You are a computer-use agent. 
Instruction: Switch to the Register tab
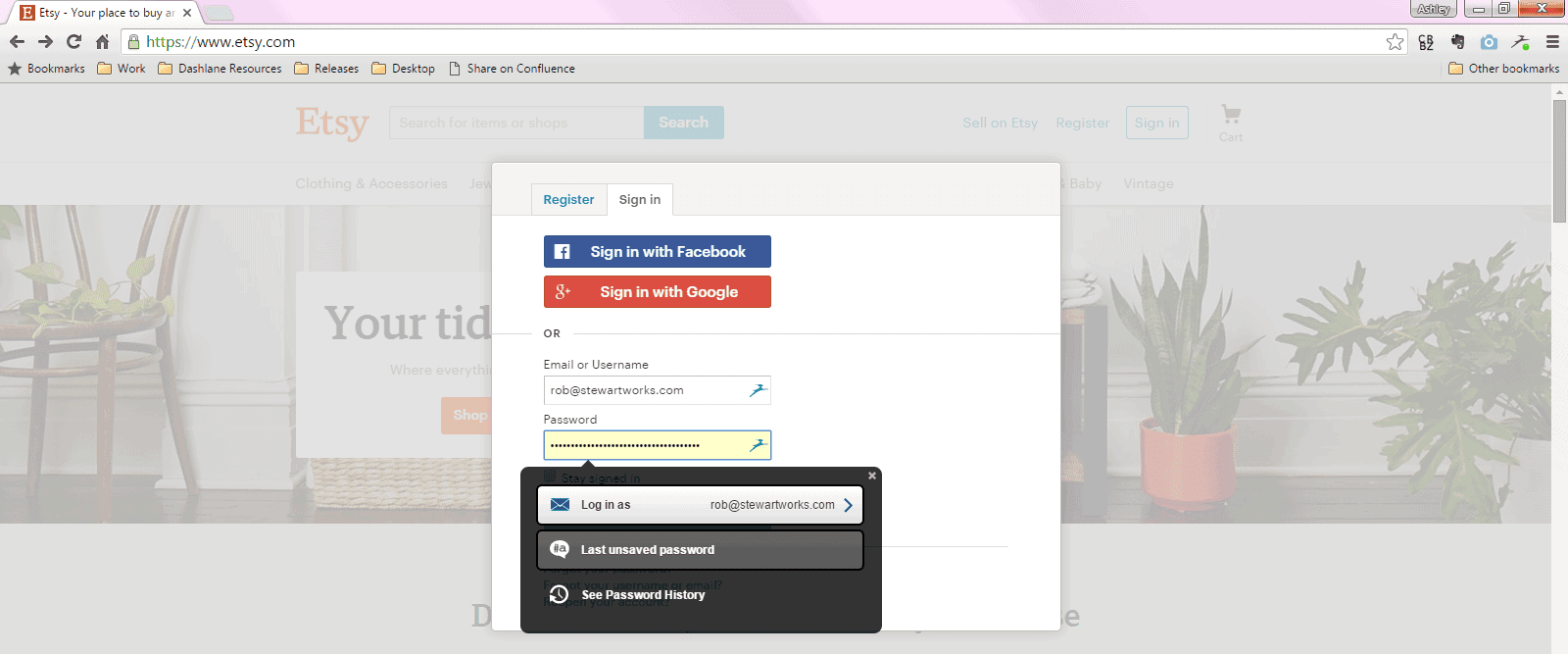coord(568,199)
